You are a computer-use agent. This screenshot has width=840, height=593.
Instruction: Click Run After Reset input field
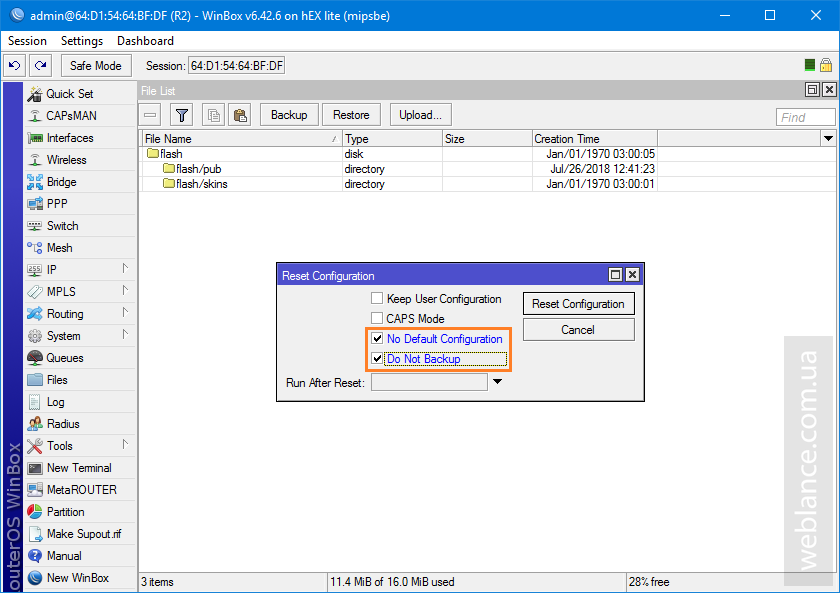(x=429, y=382)
